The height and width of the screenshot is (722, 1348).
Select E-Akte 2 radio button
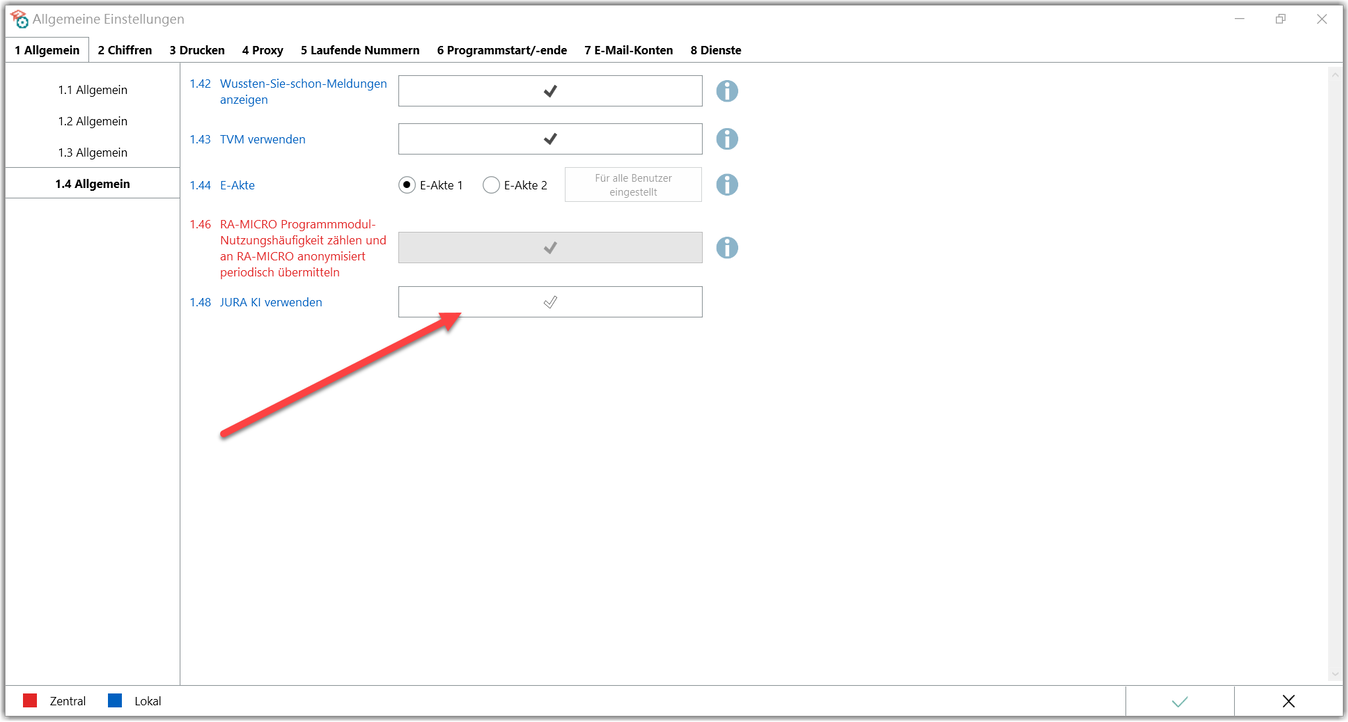click(x=491, y=185)
